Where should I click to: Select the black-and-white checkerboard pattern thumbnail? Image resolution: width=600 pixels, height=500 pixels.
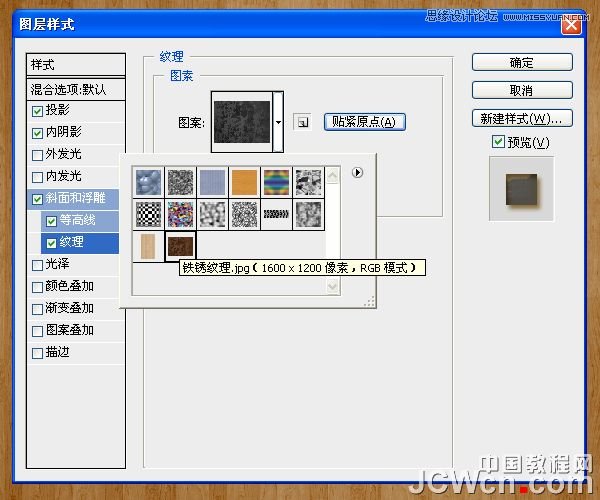coord(148,214)
